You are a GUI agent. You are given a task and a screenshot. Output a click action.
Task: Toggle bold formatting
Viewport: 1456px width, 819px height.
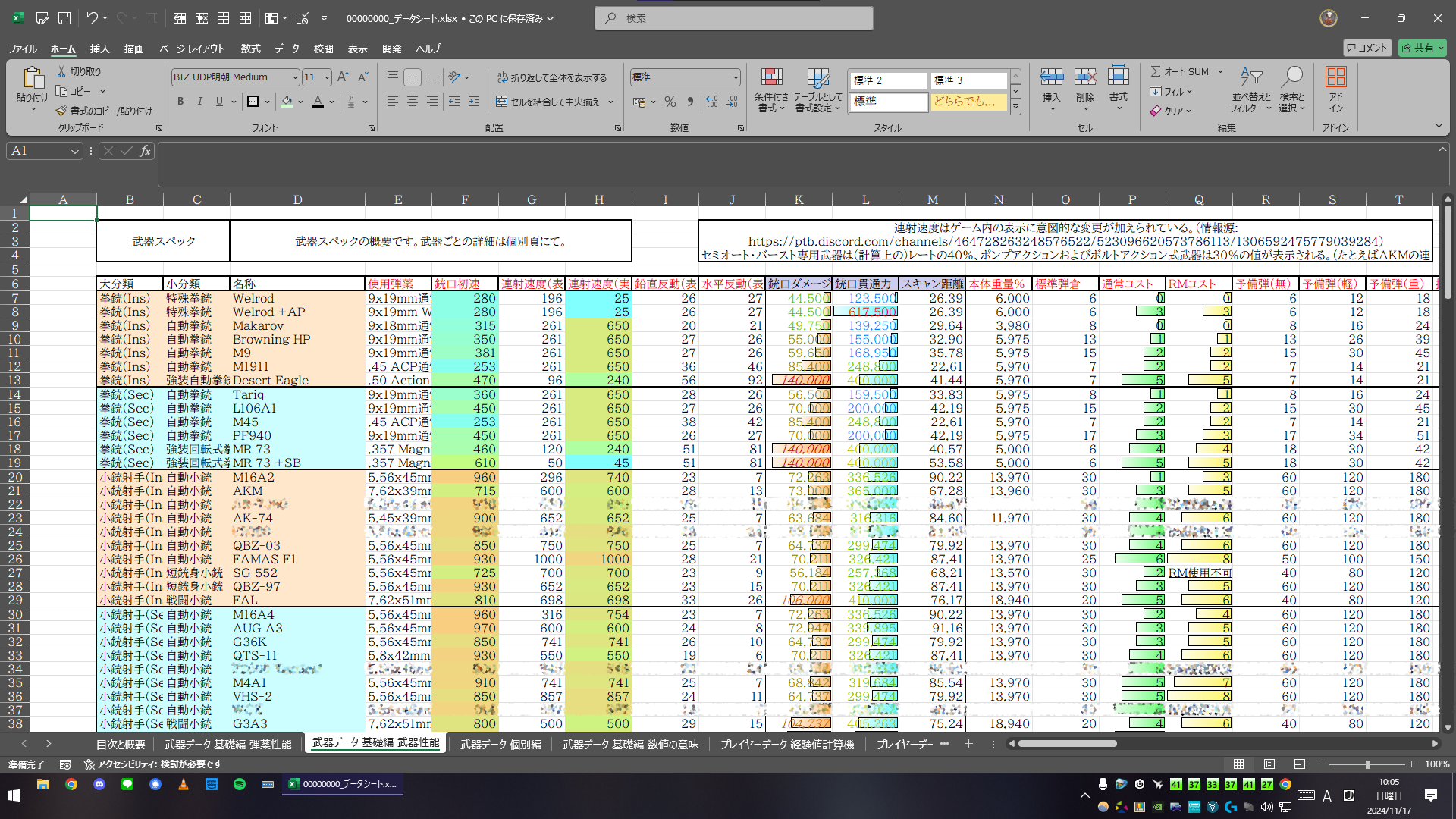tap(180, 102)
